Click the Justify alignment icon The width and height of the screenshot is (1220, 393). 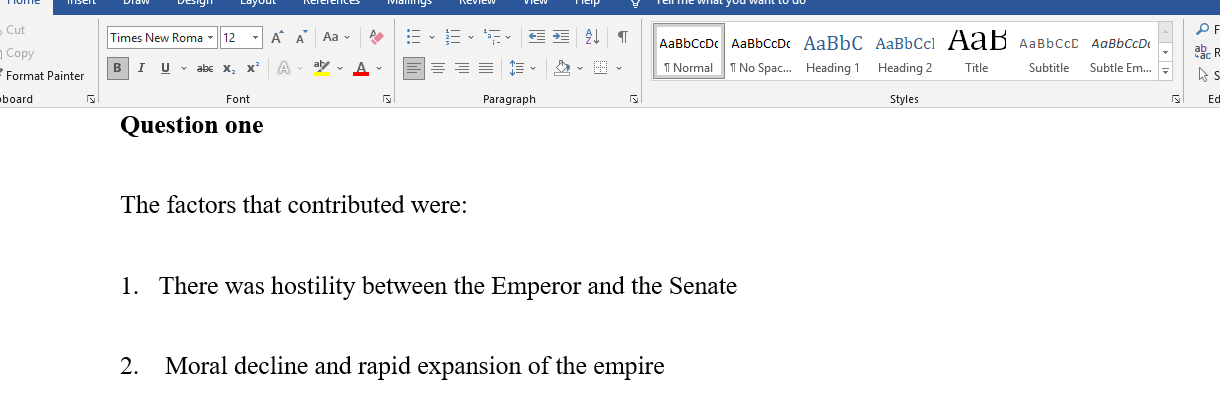pyautogui.click(x=486, y=68)
